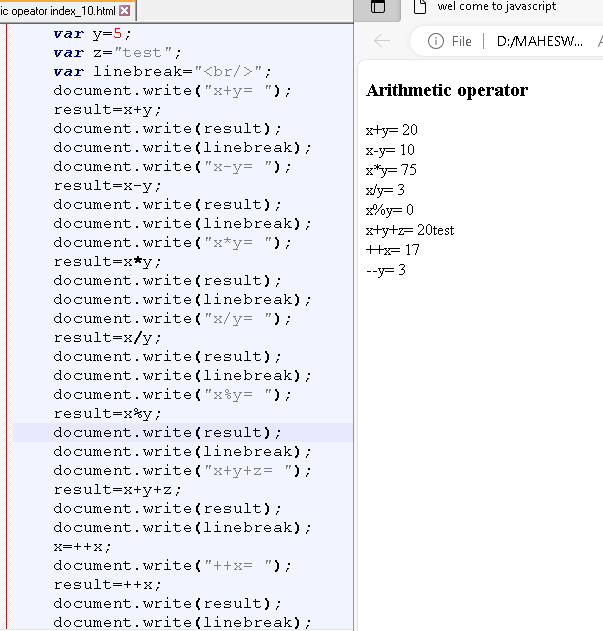
Task: Click the page icon on the browser tab
Action: coord(419,7)
